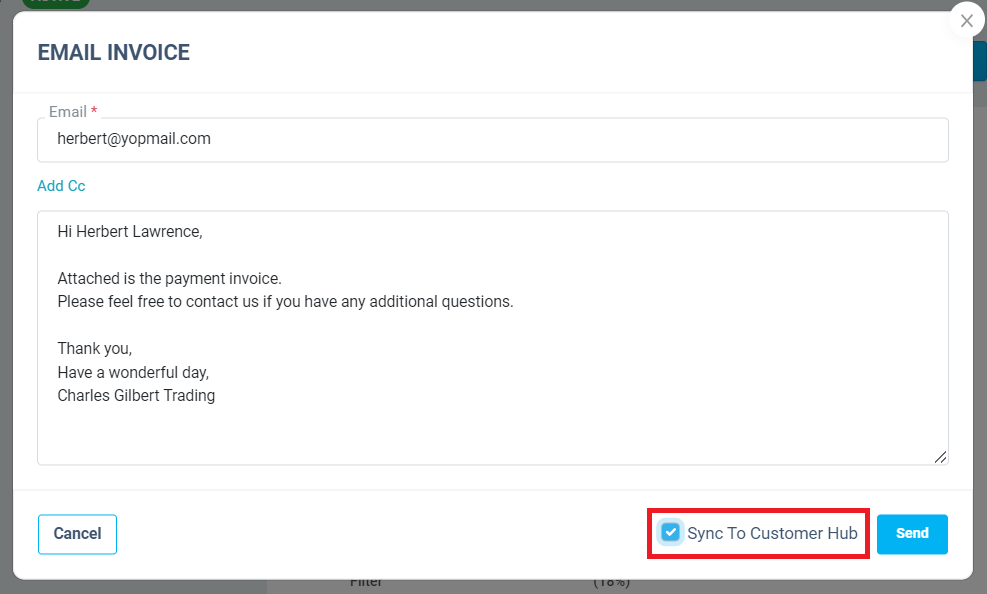Click the EMAIL INVOICE dialog heading
Screen dimensions: 987x594
113,53
